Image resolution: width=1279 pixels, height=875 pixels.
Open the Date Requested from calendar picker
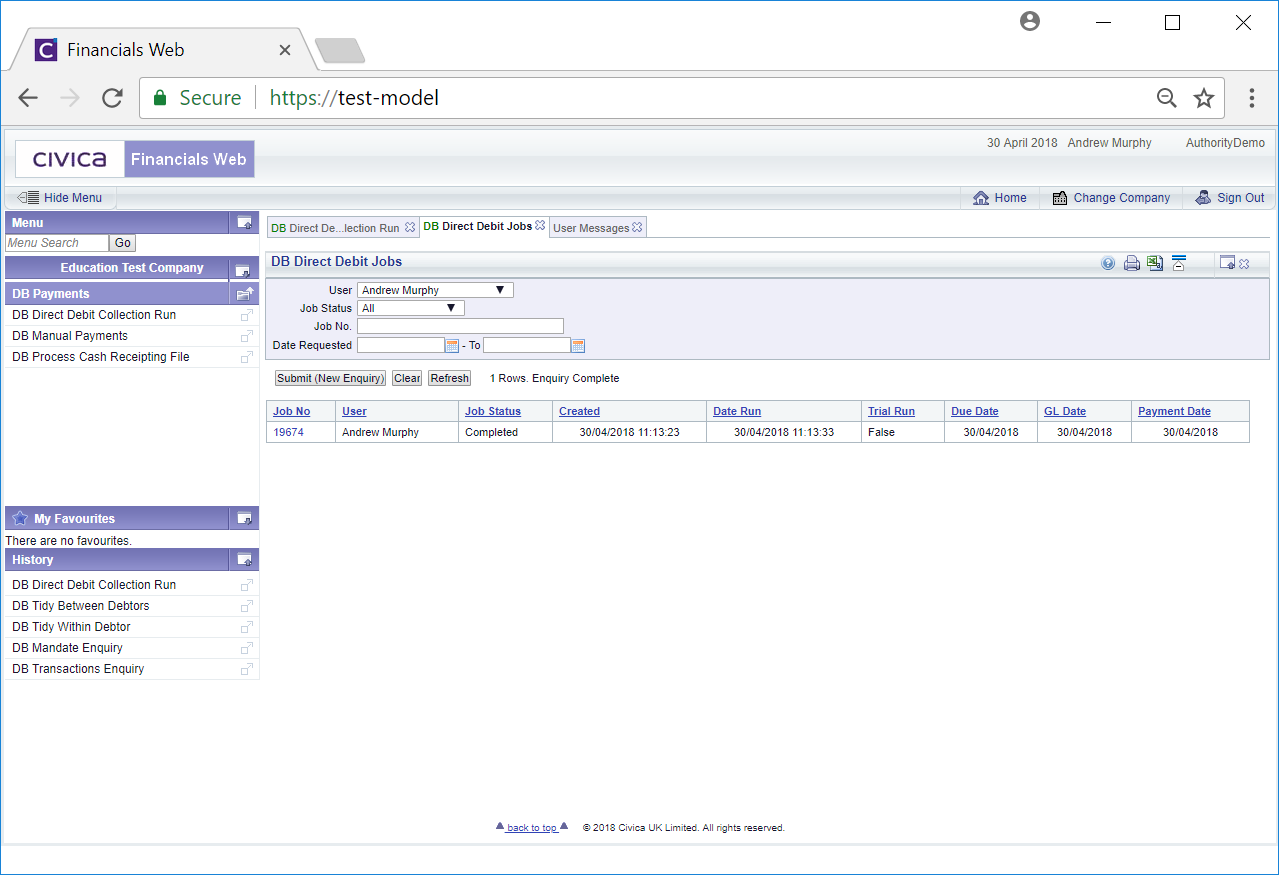click(x=452, y=345)
